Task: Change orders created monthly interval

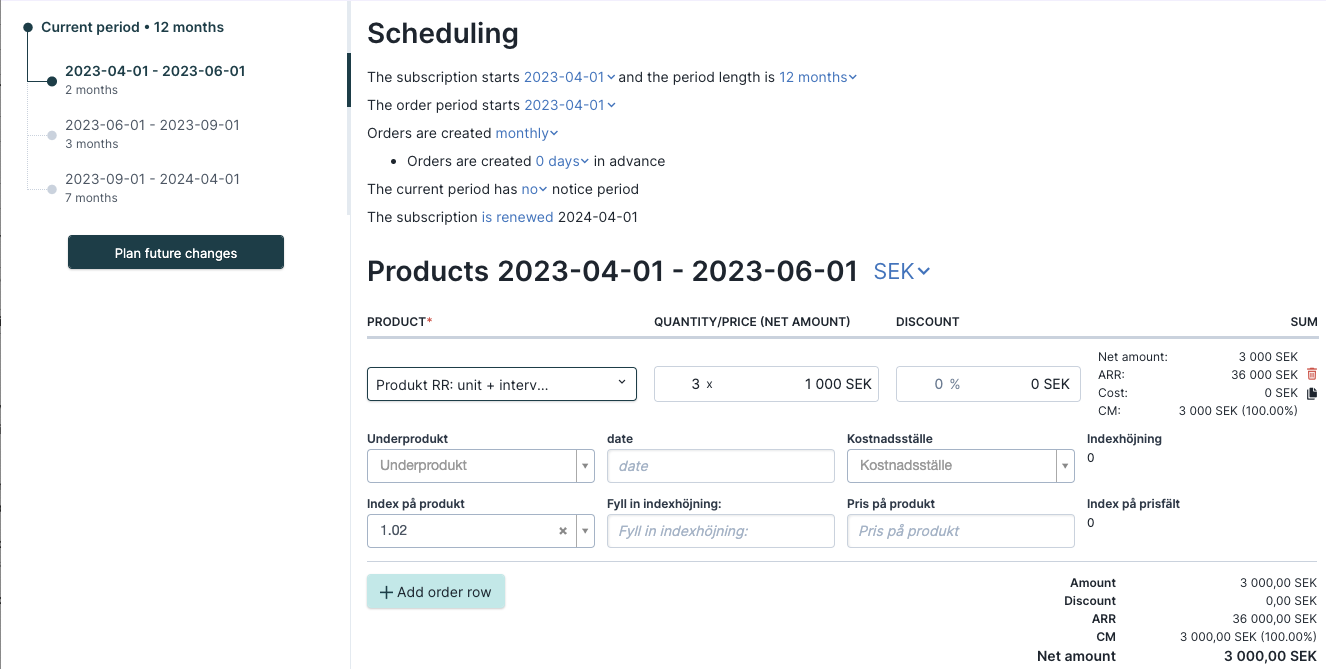Action: pyautogui.click(x=527, y=133)
